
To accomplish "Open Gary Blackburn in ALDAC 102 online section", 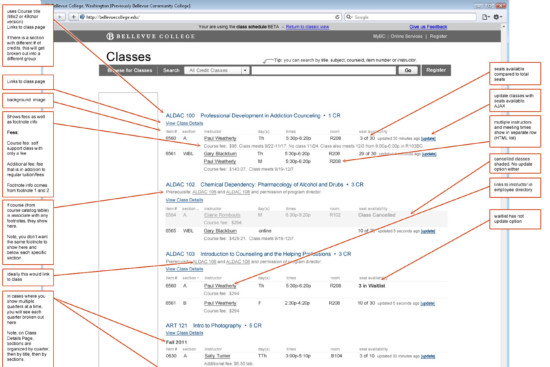I will [x=220, y=231].
